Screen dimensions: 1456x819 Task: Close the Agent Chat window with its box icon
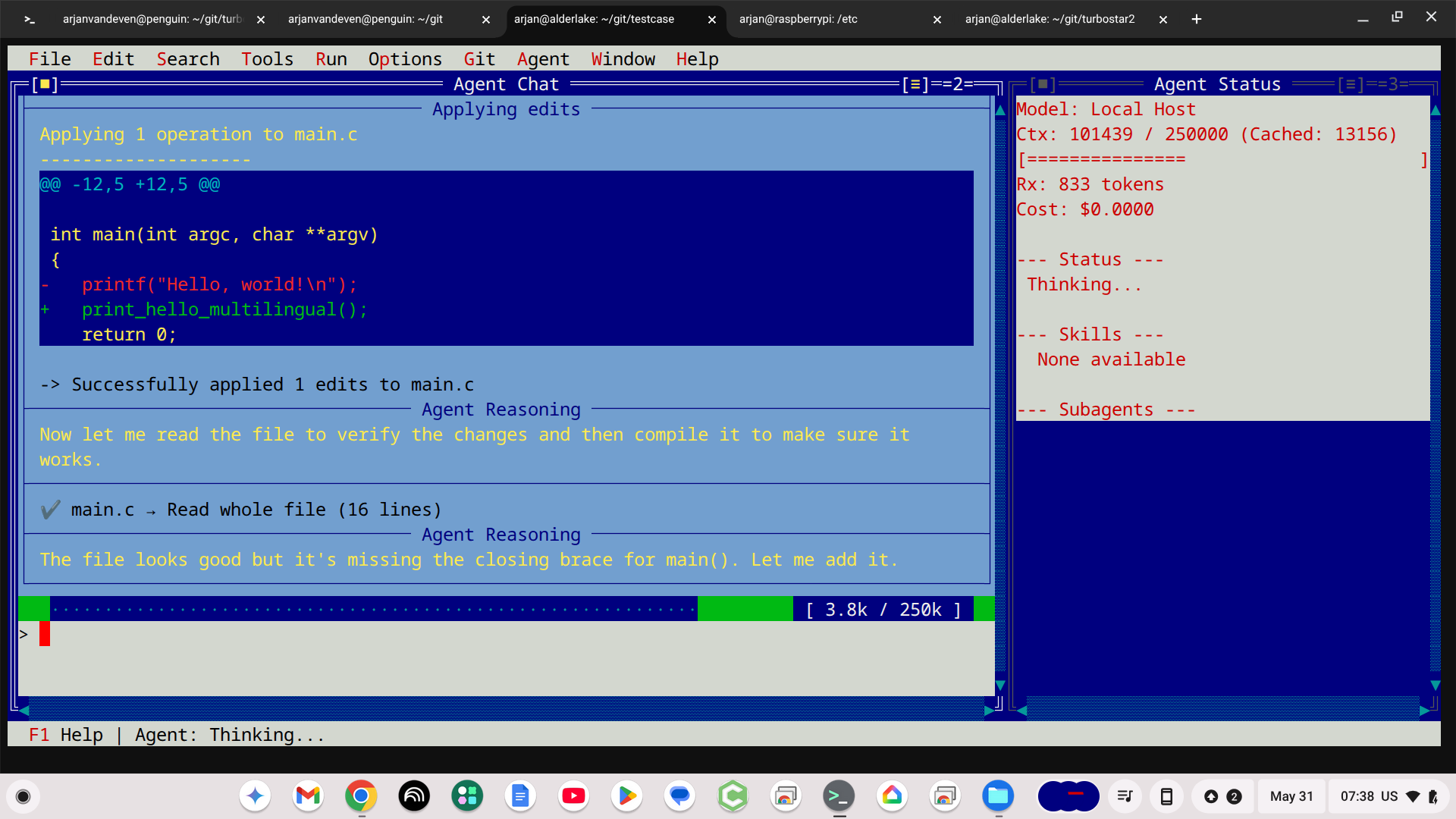coord(45,84)
